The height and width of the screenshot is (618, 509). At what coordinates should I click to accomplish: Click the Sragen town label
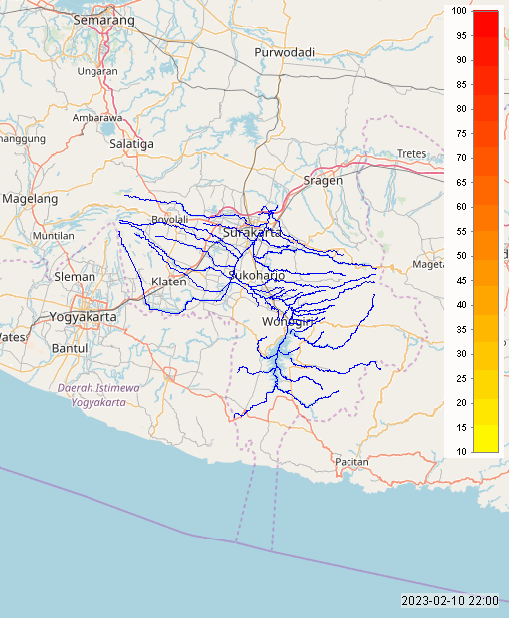(x=323, y=181)
